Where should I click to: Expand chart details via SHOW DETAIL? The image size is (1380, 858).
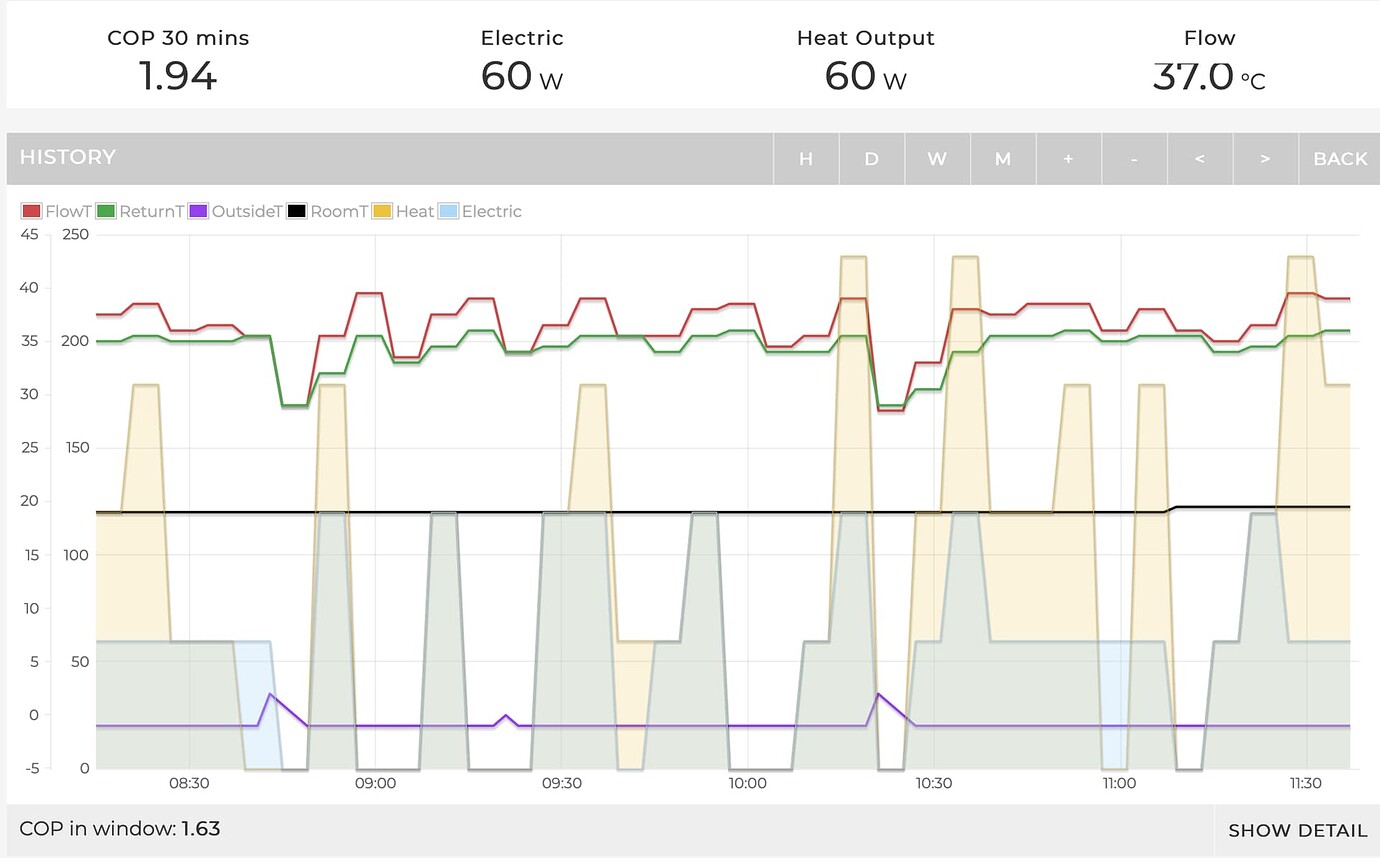pyautogui.click(x=1297, y=830)
